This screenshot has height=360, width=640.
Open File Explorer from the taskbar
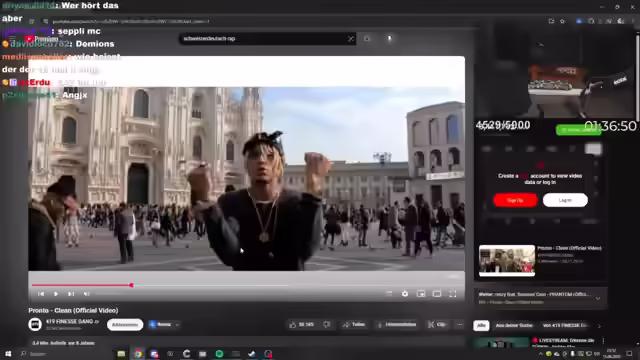click(x=121, y=354)
